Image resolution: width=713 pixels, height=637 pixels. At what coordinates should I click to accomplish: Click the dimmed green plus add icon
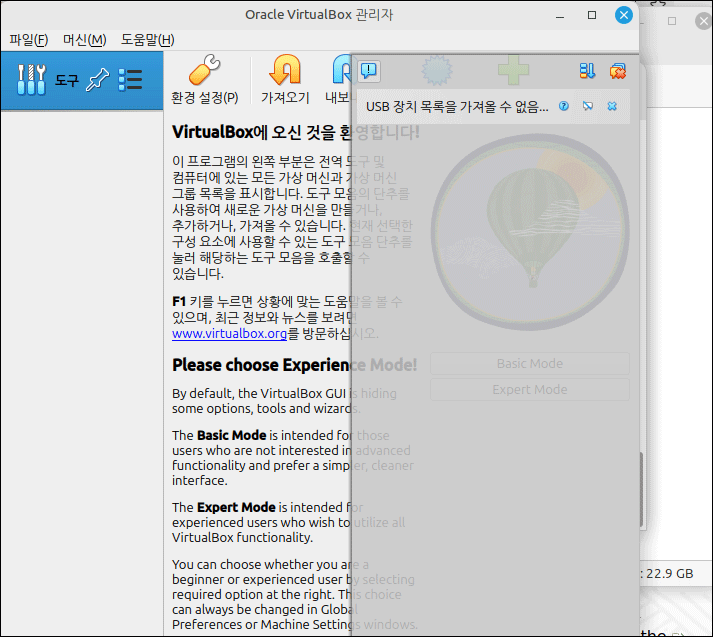(513, 70)
